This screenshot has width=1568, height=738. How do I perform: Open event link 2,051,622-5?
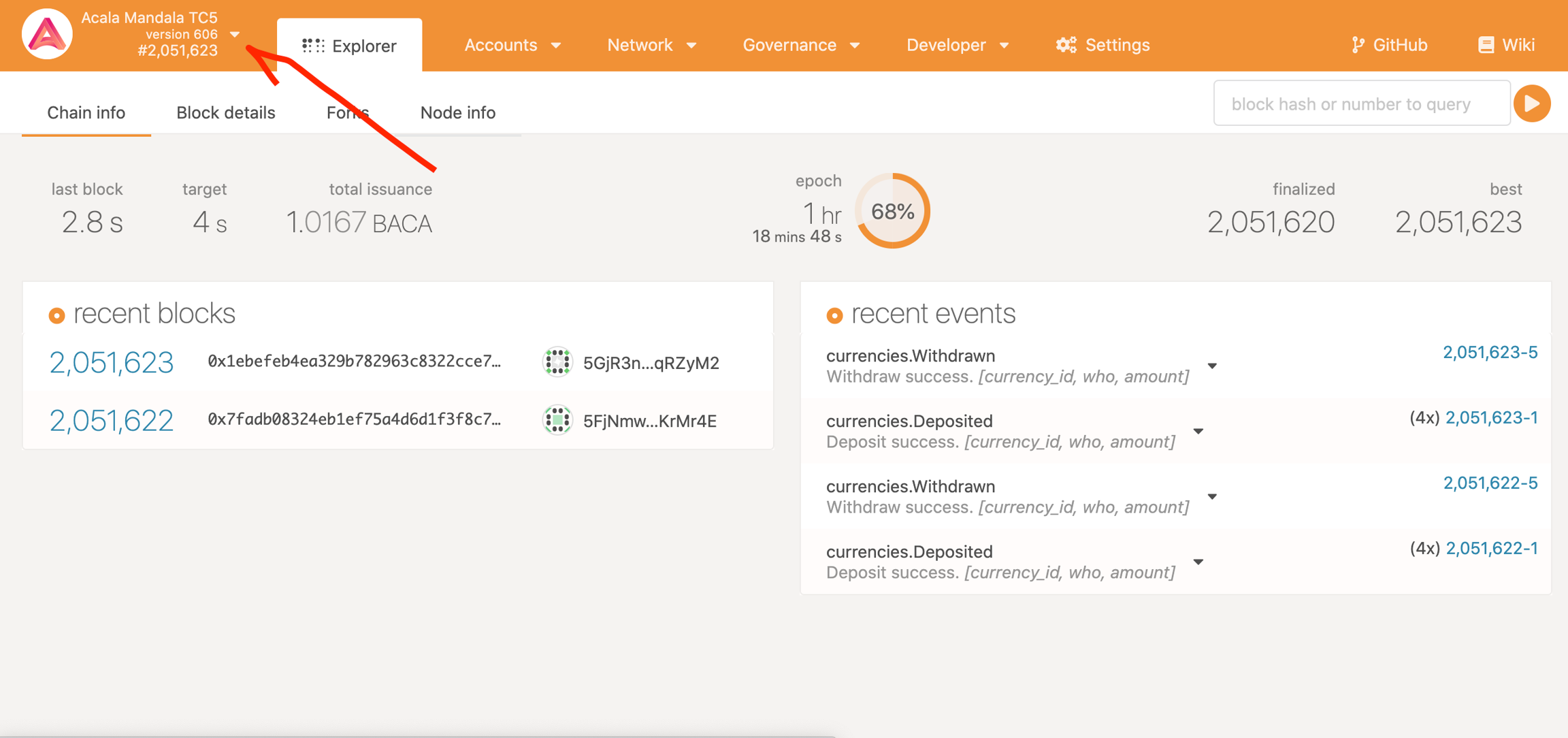click(x=1490, y=483)
